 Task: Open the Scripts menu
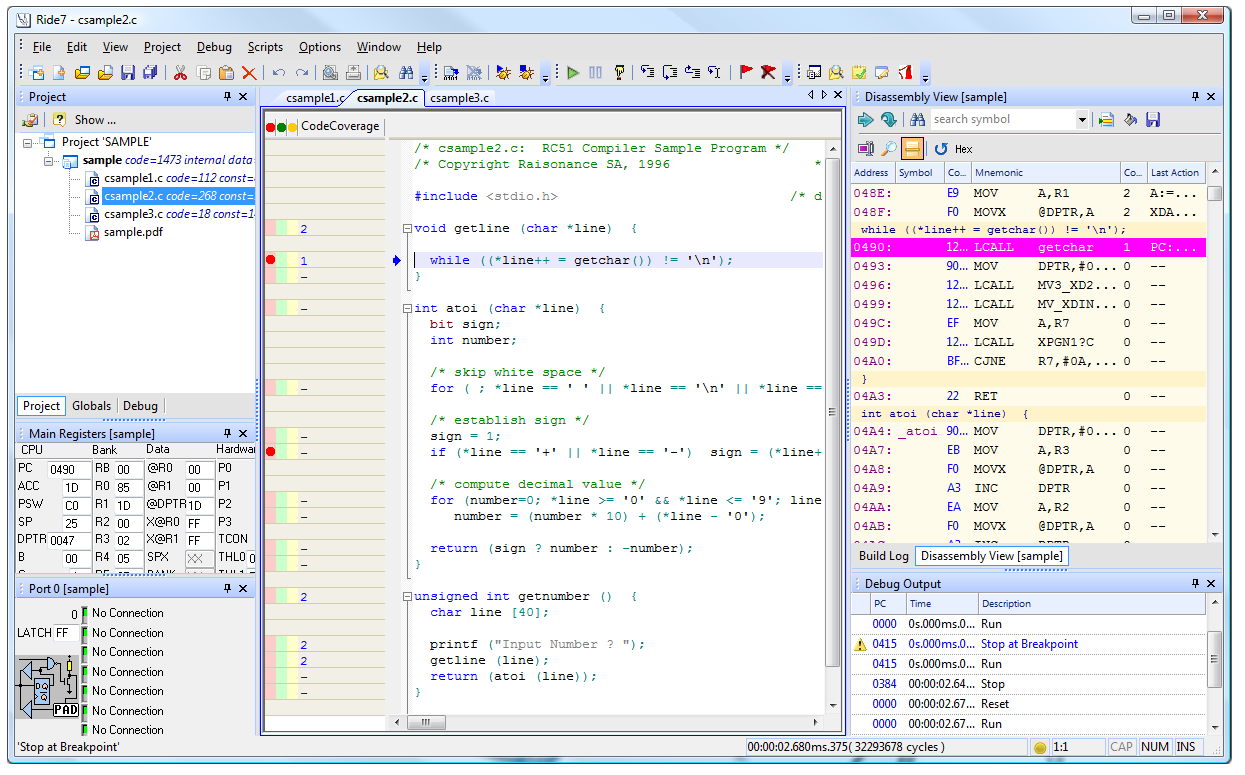pos(265,47)
